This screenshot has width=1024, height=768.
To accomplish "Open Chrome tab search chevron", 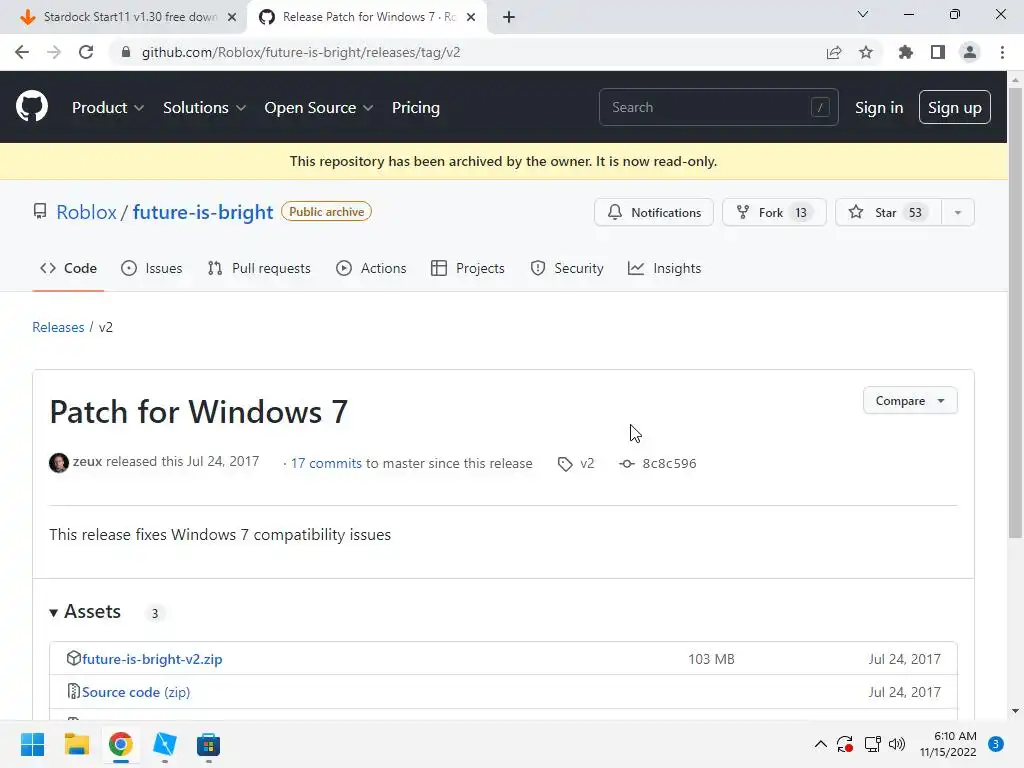I will point(863,14).
